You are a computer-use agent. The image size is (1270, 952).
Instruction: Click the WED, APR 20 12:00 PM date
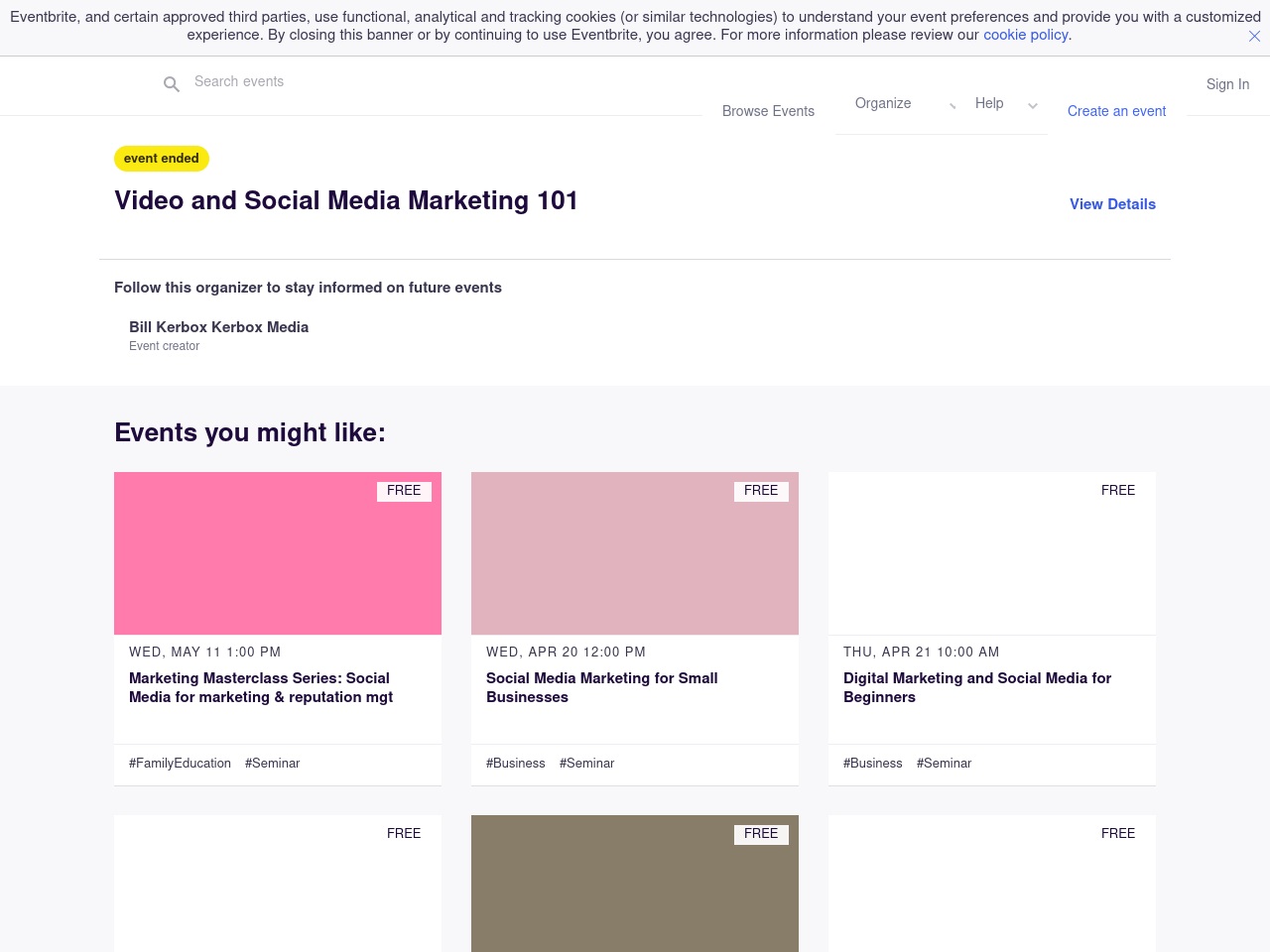[x=566, y=653]
